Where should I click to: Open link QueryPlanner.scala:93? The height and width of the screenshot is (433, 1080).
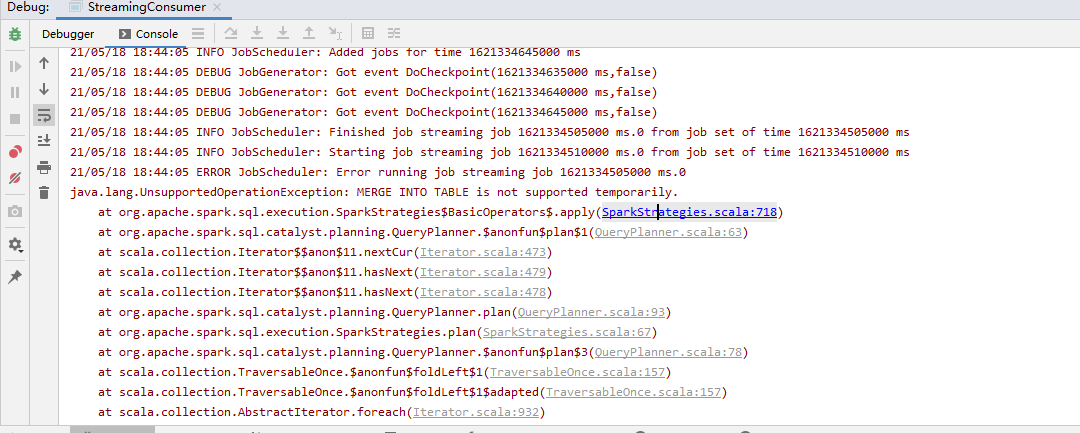pos(591,312)
